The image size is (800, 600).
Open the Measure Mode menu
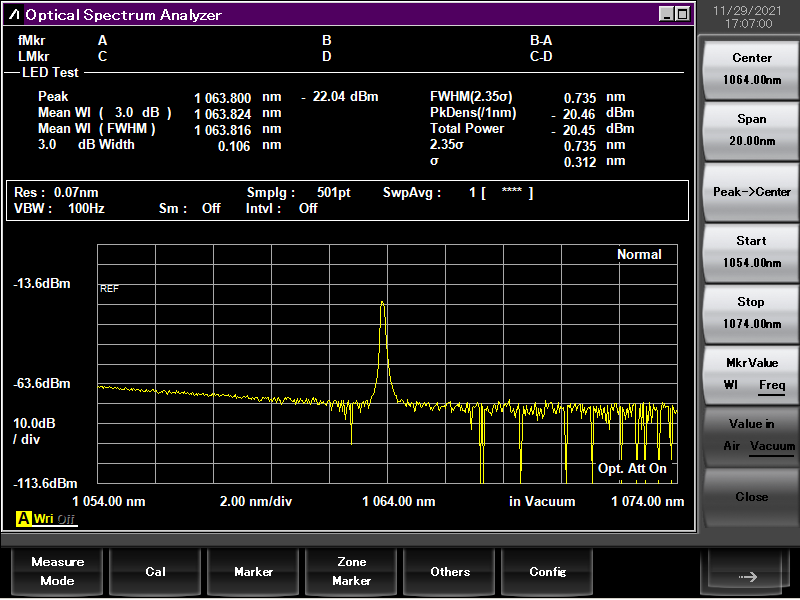[57, 571]
